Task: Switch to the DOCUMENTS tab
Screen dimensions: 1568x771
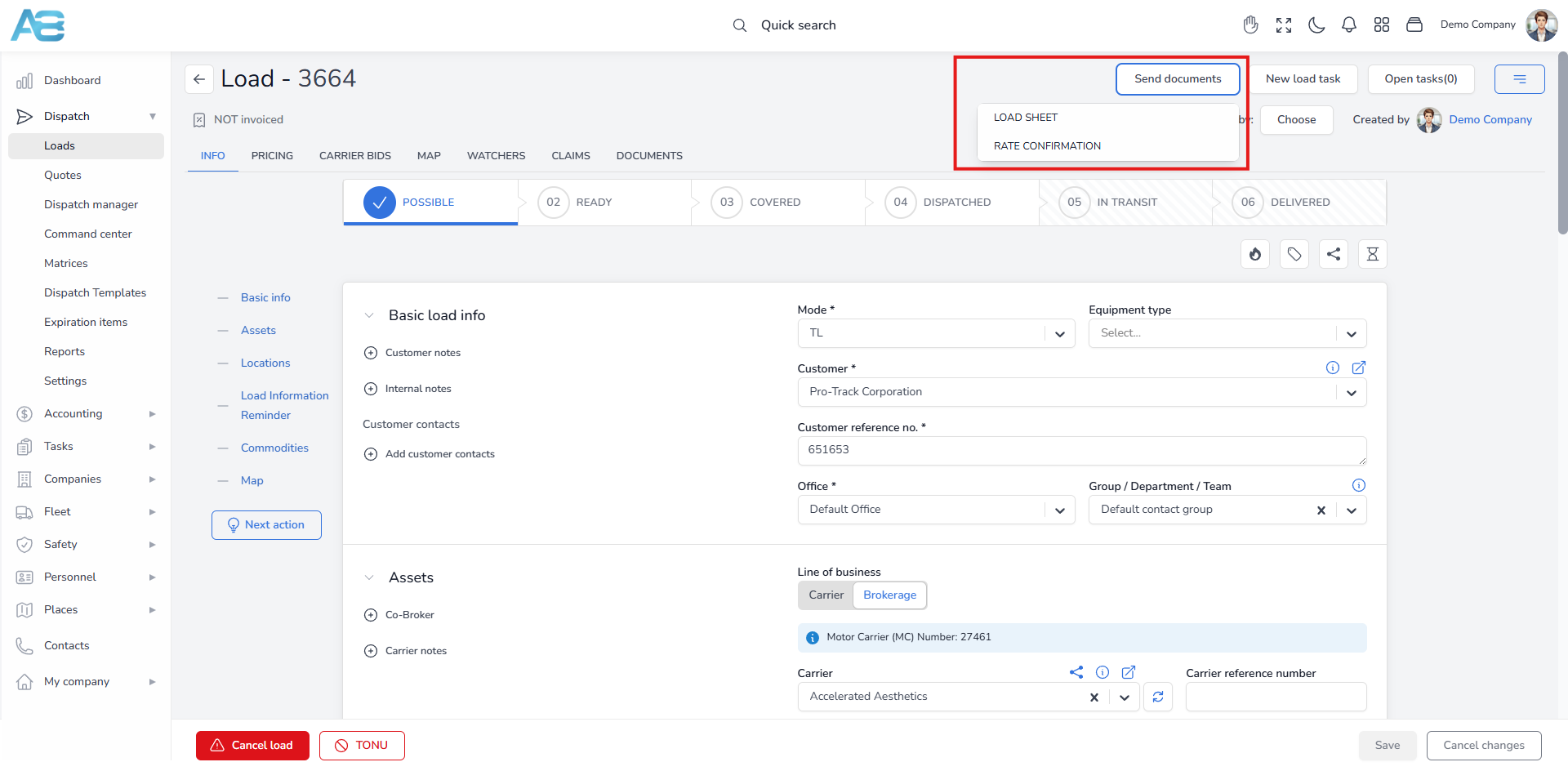Action: pos(649,156)
